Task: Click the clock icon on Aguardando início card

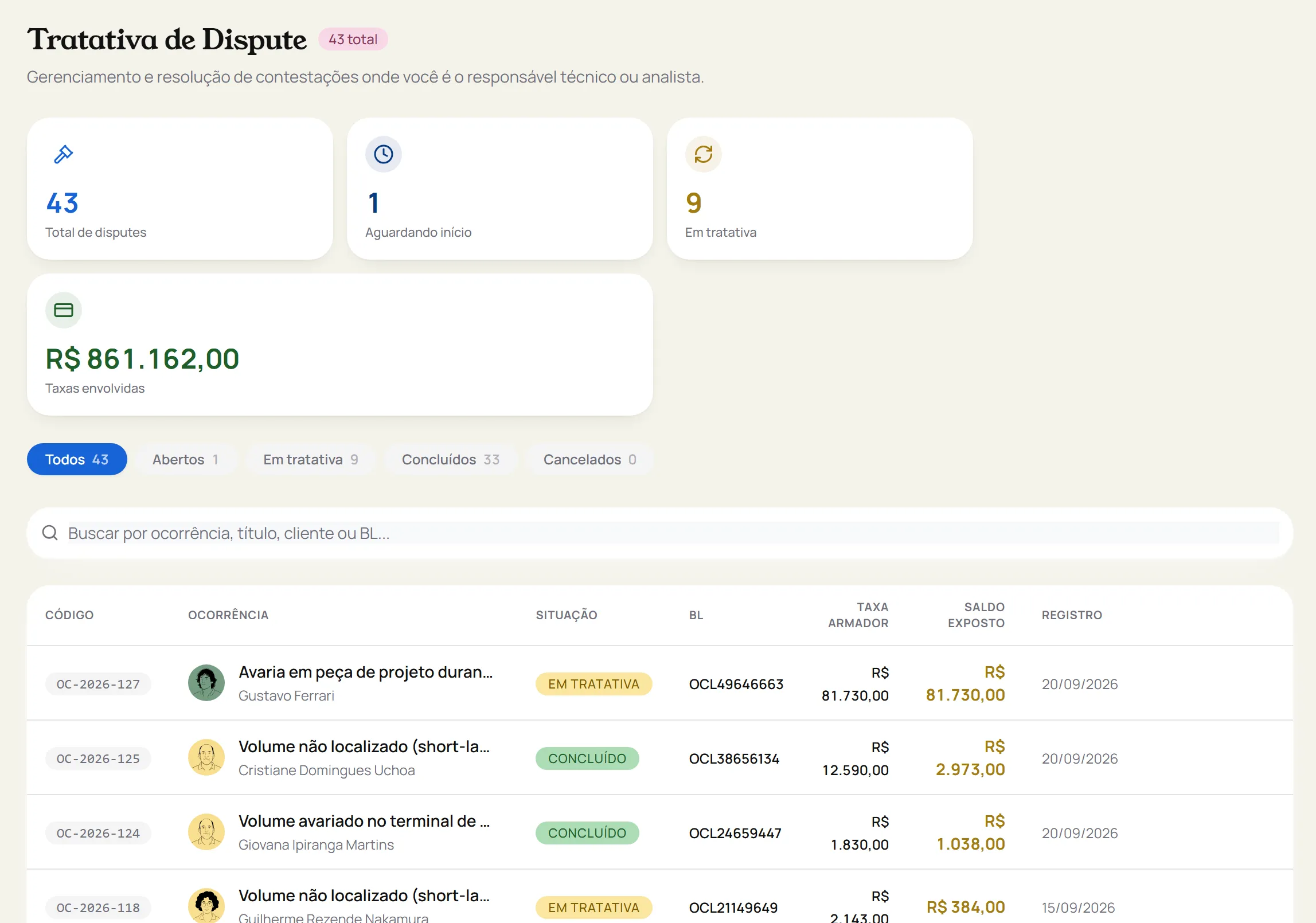Action: 383,154
